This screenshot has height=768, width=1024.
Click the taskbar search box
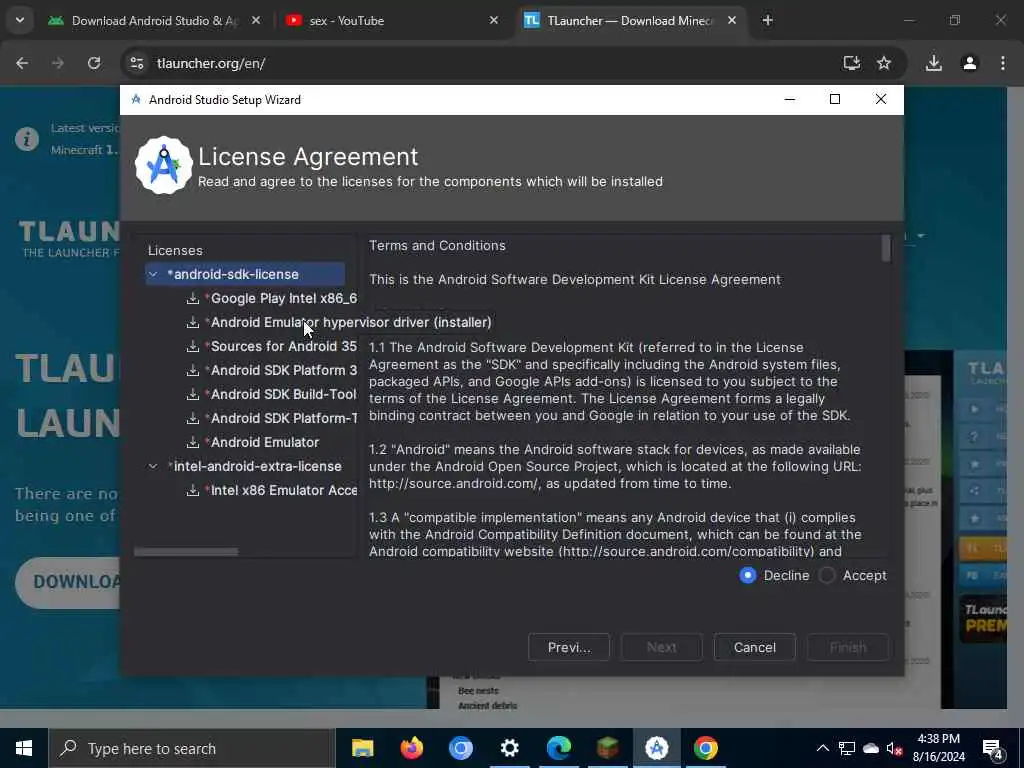[x=191, y=748]
